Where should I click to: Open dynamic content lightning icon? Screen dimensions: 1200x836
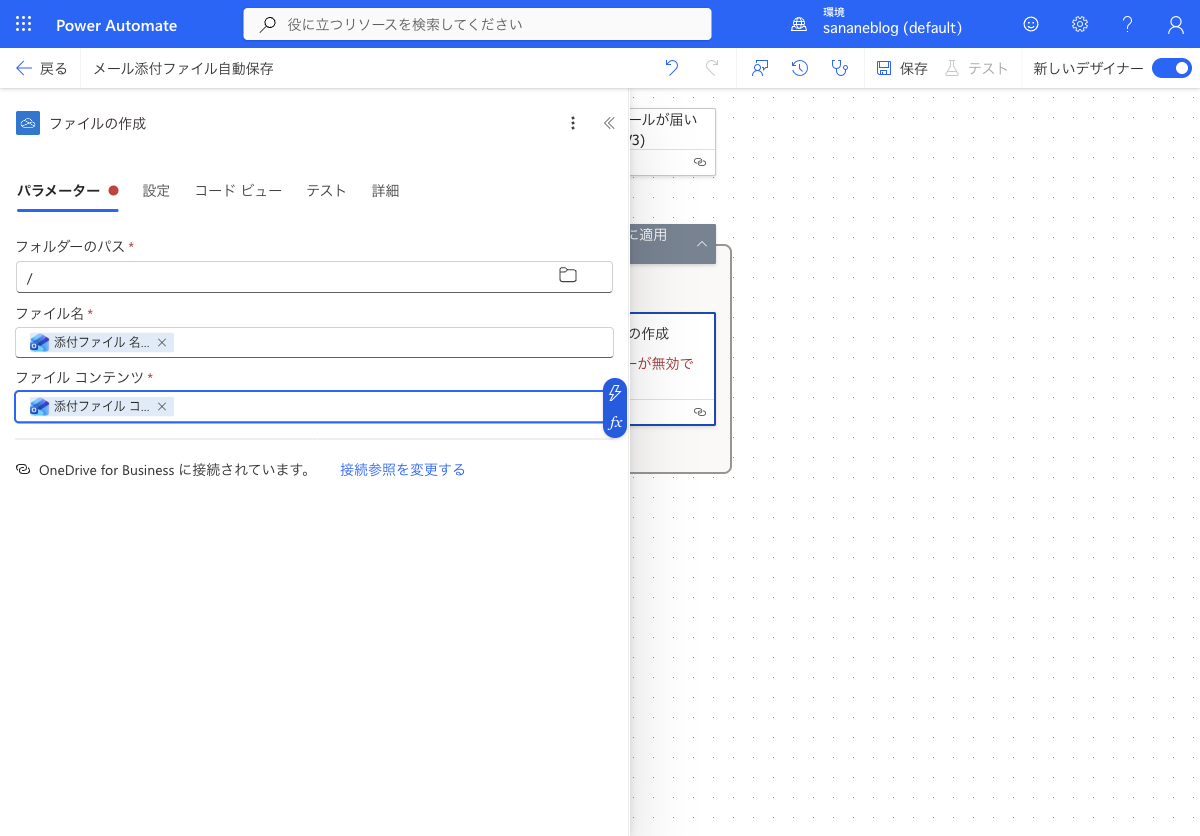tap(616, 393)
